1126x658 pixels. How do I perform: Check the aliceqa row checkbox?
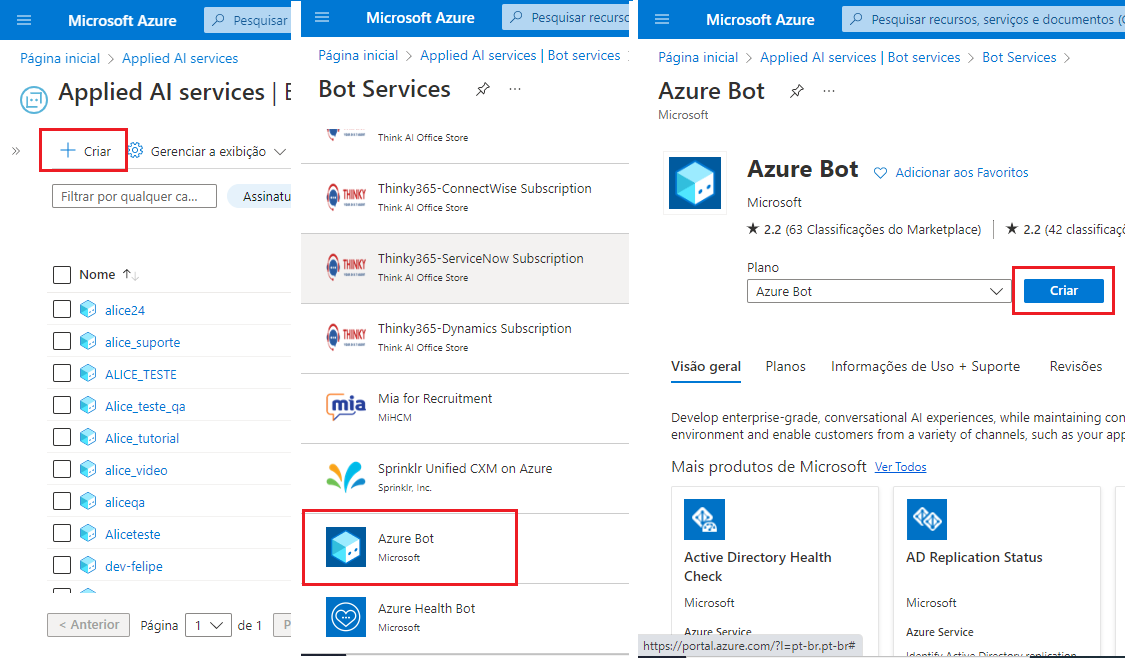62,501
